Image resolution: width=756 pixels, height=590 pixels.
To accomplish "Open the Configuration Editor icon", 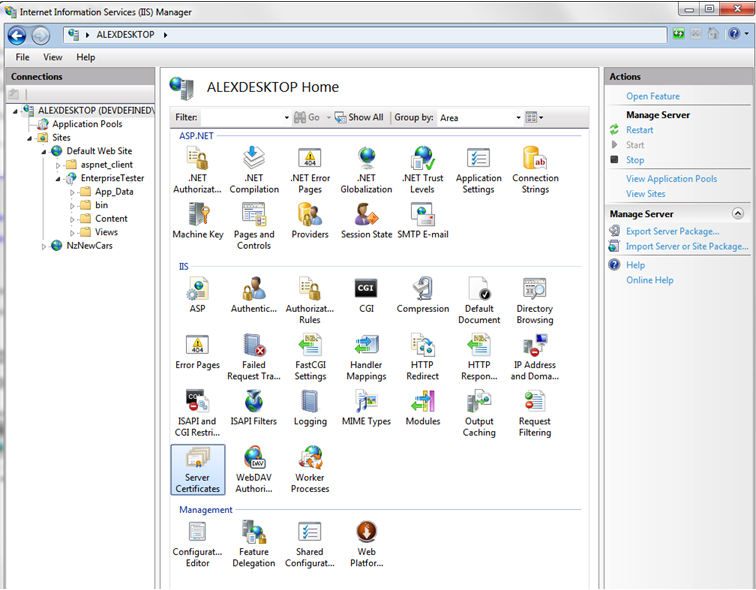I will [197, 543].
